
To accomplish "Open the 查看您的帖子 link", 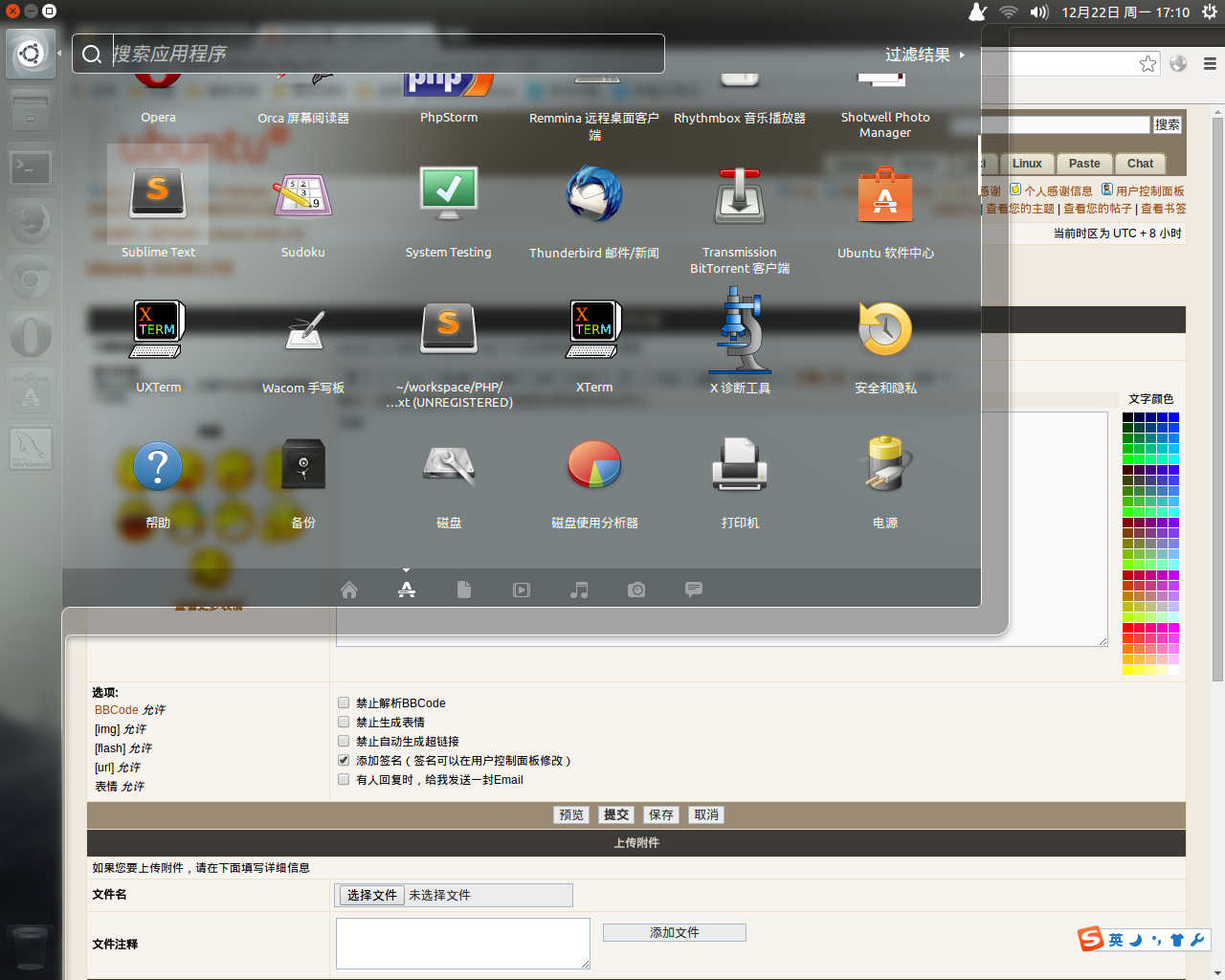I will point(1098,208).
